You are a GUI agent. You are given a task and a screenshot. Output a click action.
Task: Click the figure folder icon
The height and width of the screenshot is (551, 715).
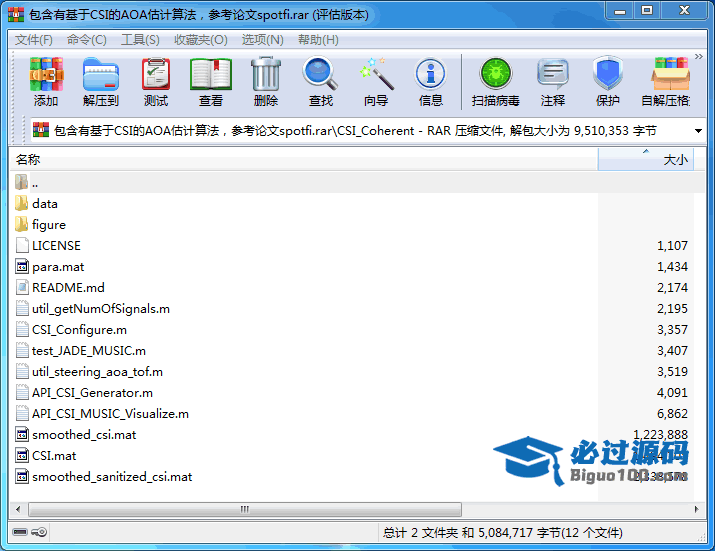21,224
